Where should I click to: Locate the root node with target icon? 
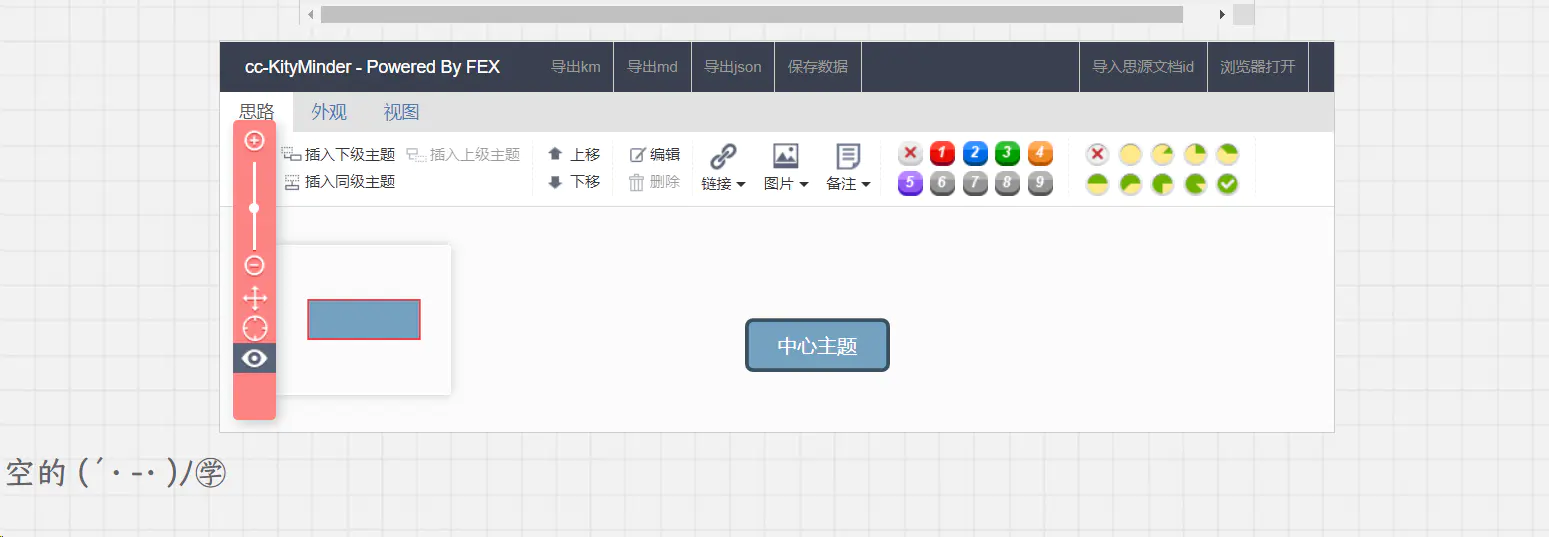pos(254,328)
